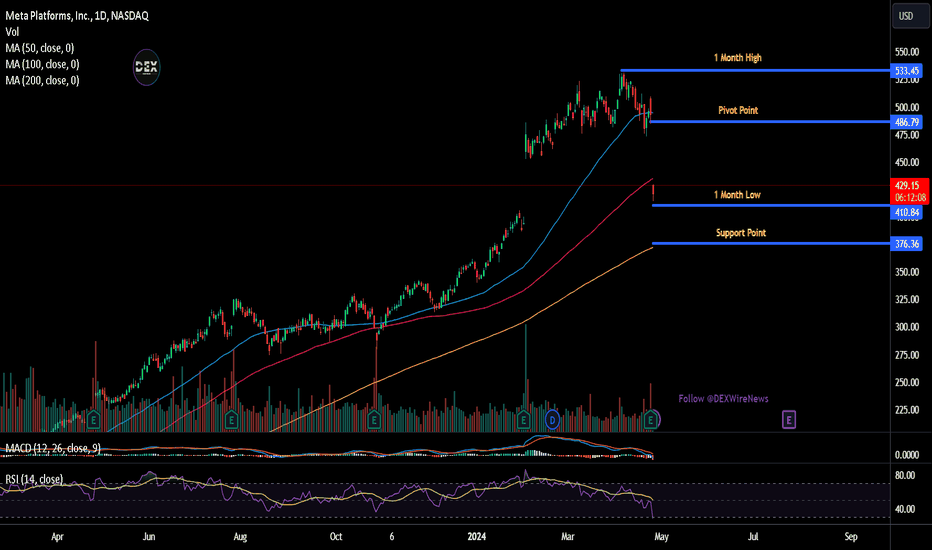
Task: Select the blue Support Point horizontal line
Action: (x=771, y=243)
